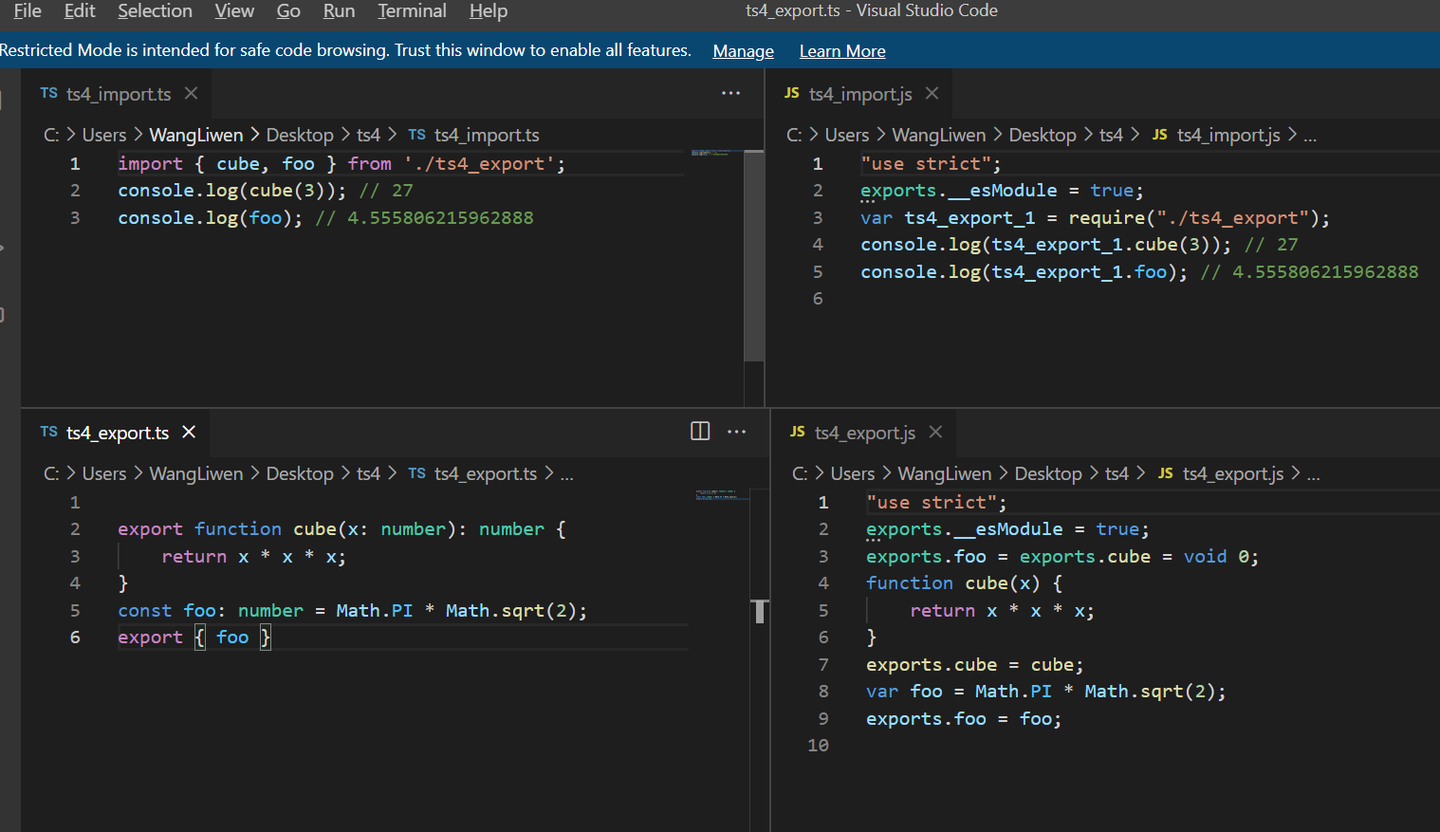
Task: Click minimap preview in ts4_export.ts editor
Action: pos(716,495)
